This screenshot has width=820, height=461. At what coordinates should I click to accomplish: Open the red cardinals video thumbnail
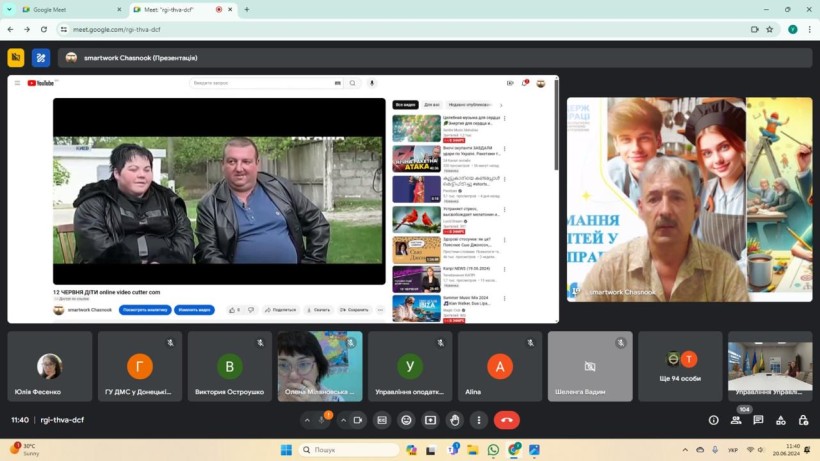tap(416, 220)
